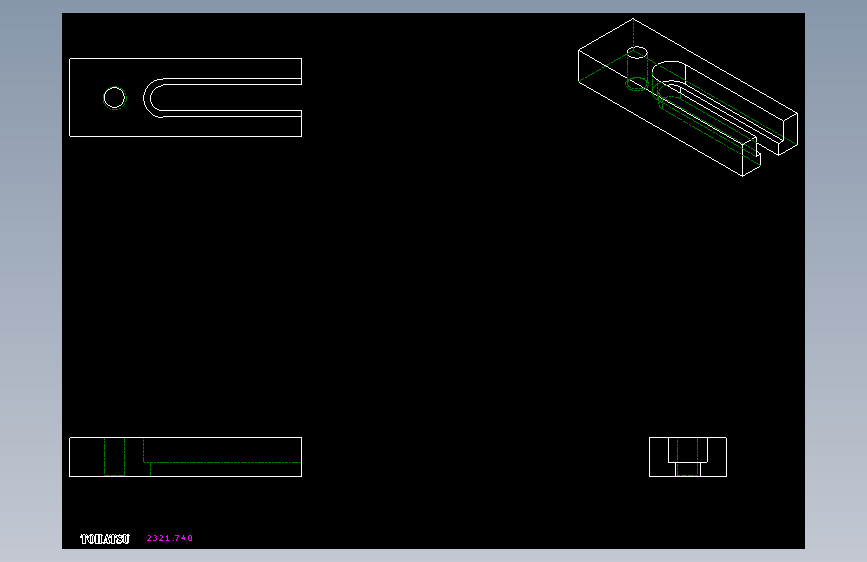This screenshot has height=562, width=867.
Task: Select the end view with stepped slot
Action: (x=688, y=457)
